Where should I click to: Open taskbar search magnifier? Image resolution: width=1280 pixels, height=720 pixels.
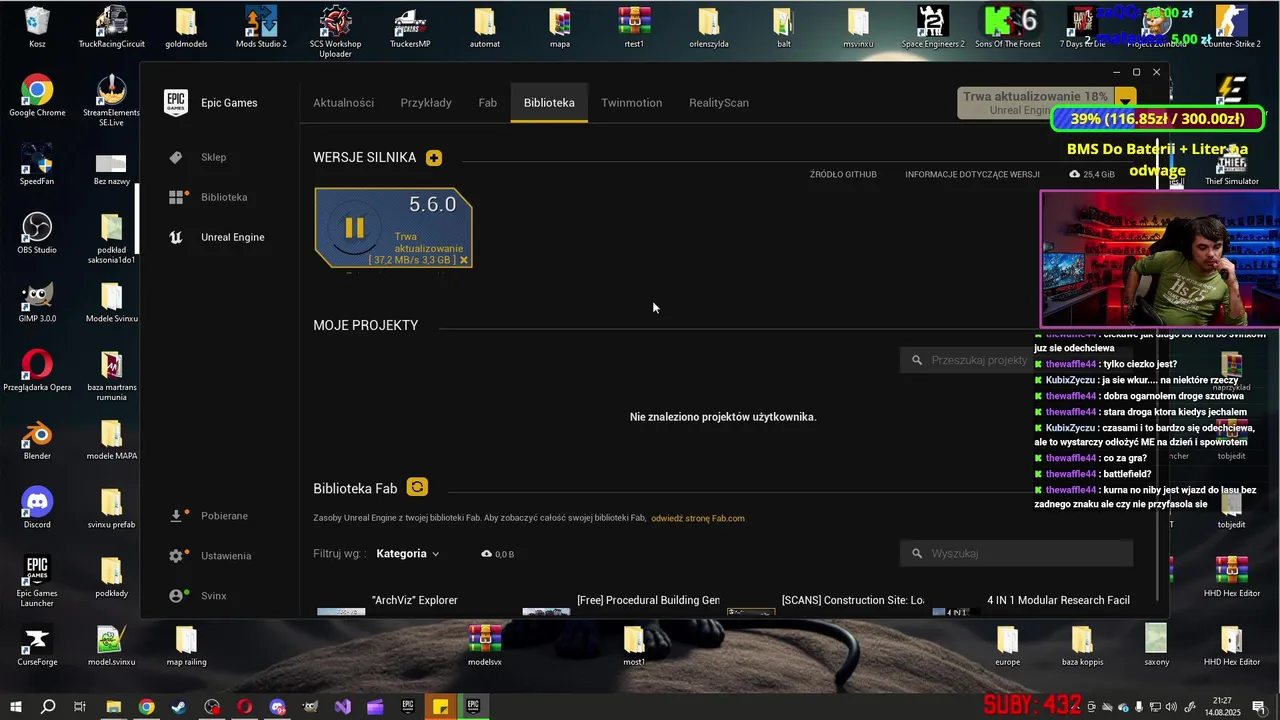(48, 707)
